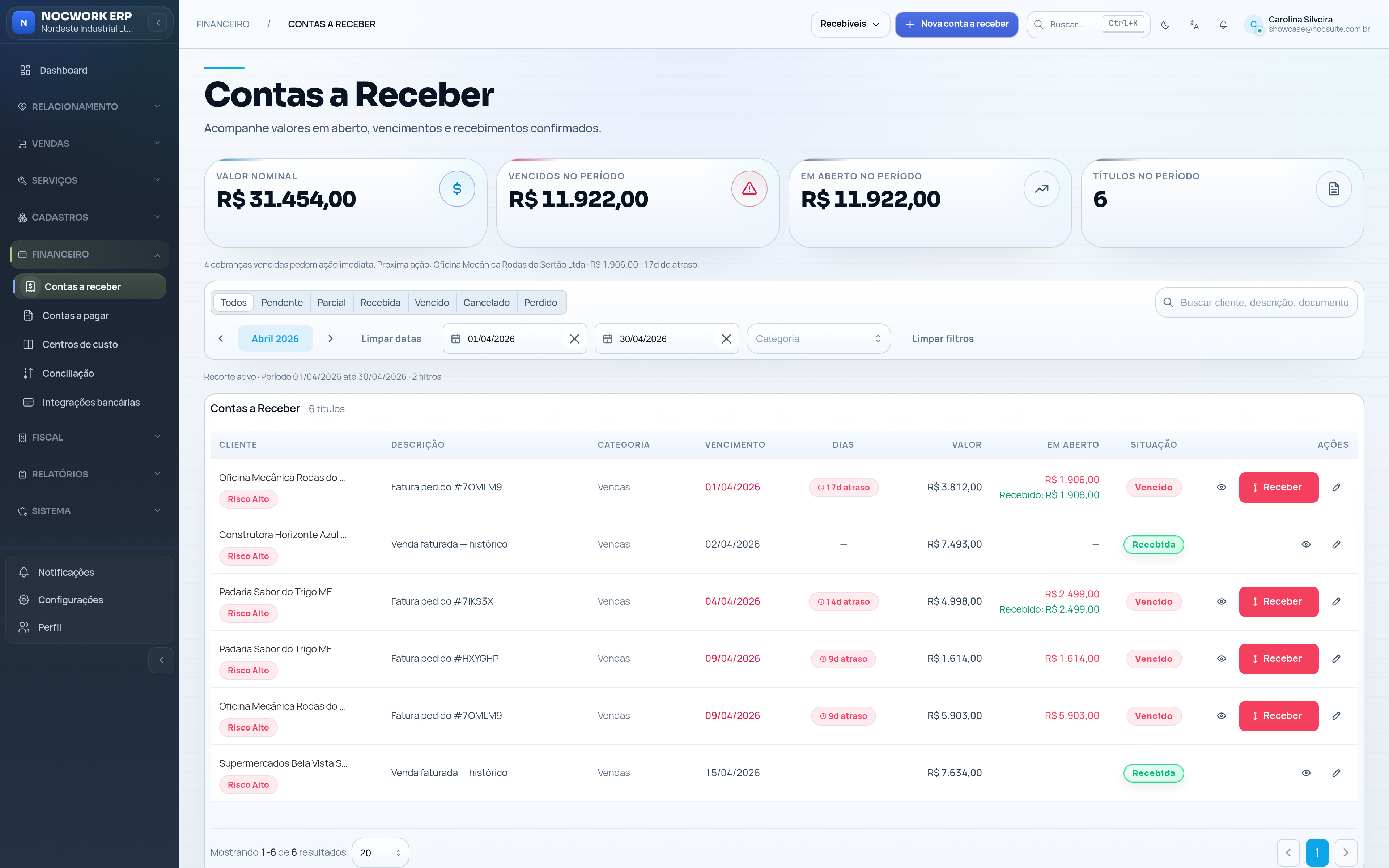The image size is (1389, 868).
Task: Go to previous month arrow before Abril 2026
Action: tap(221, 339)
